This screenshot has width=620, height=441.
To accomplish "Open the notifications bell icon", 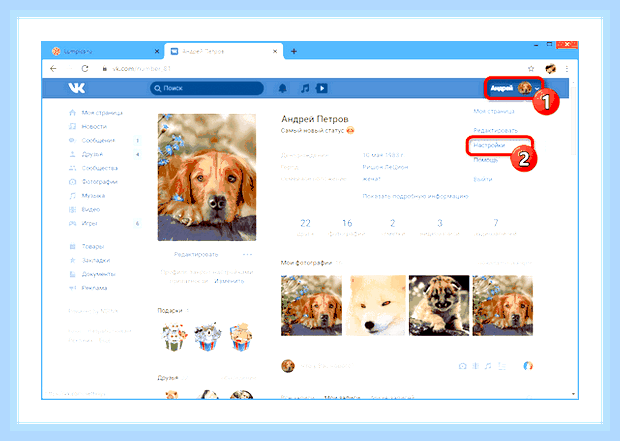I will point(282,88).
